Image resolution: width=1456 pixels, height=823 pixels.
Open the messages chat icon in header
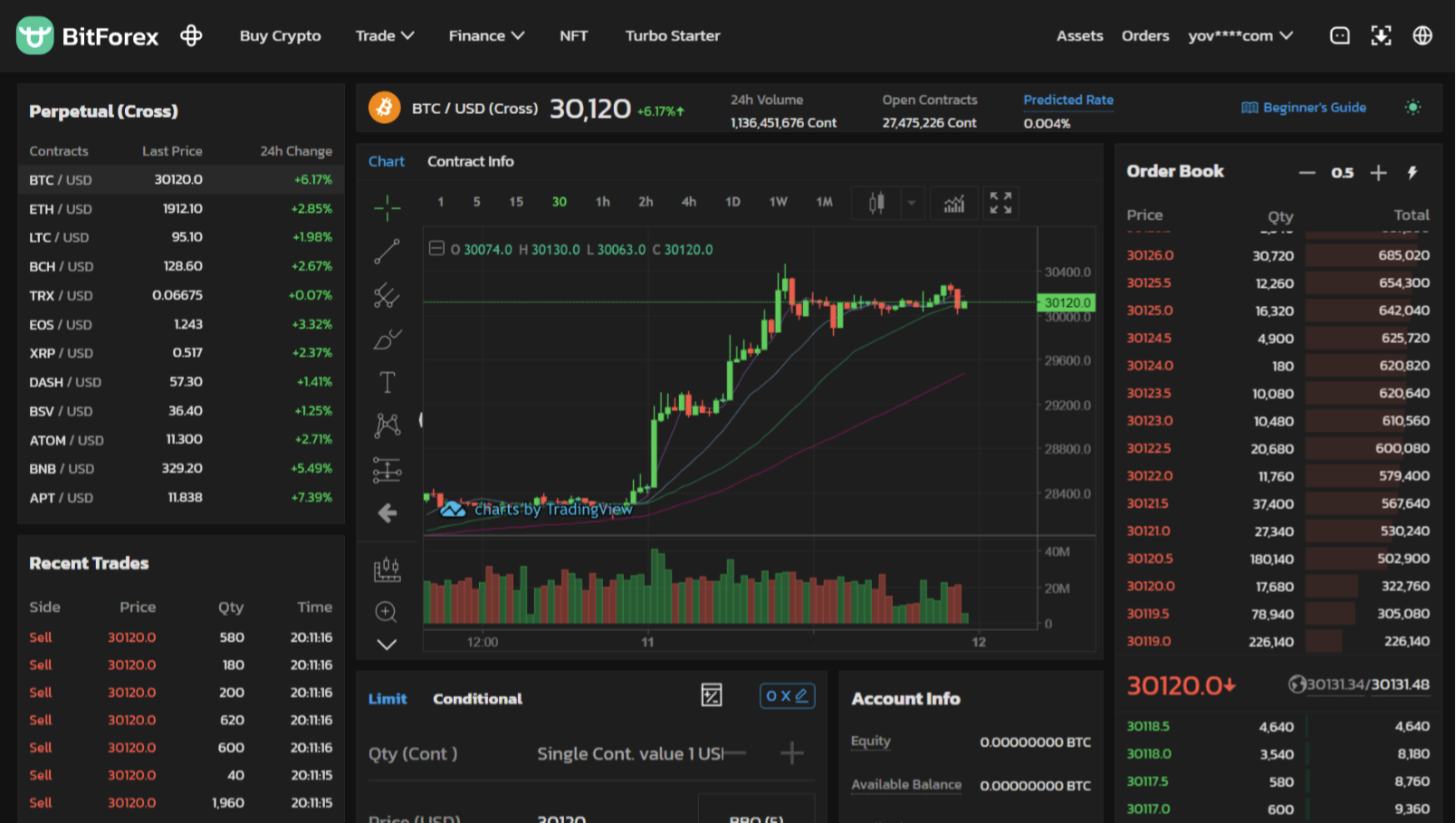coord(1339,35)
